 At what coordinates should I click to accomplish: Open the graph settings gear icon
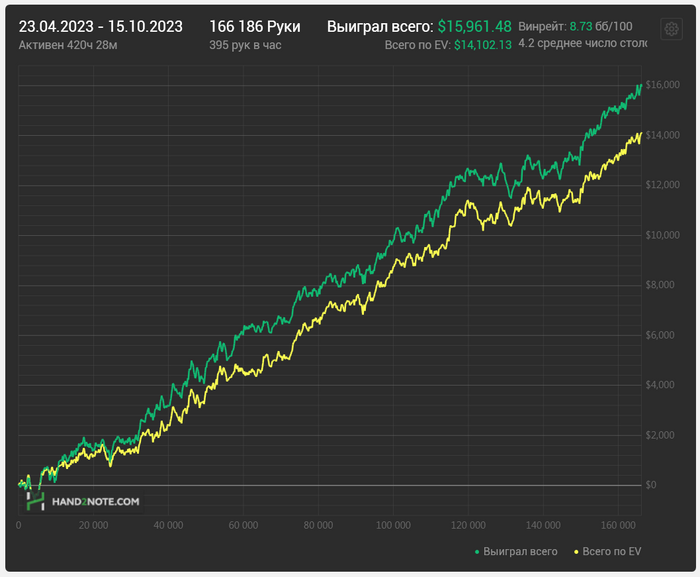(x=671, y=29)
